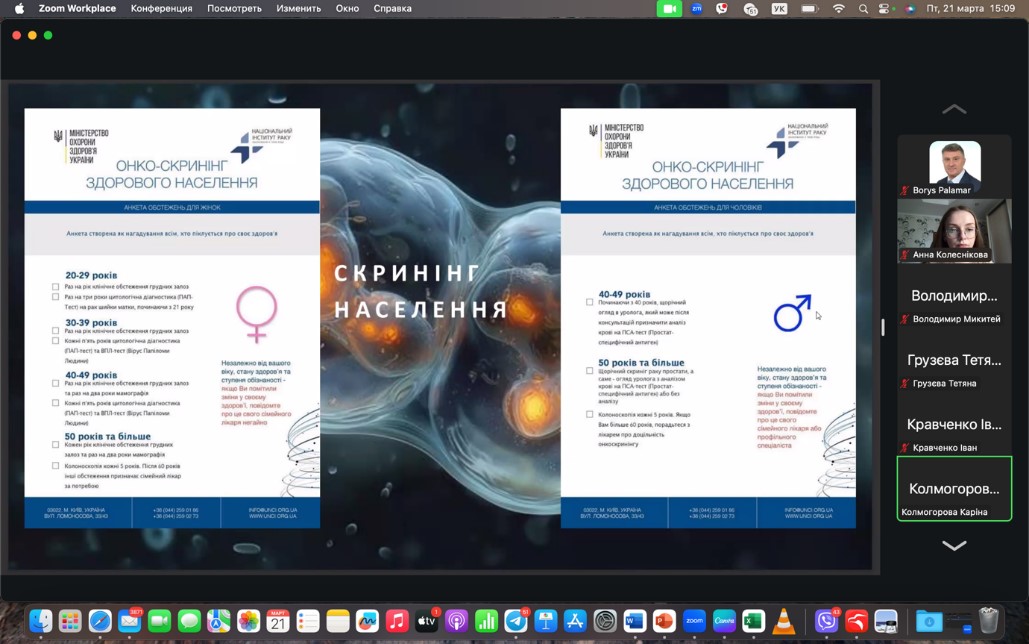The height and width of the screenshot is (644, 1029).
Task: Select Грузєва Тетяна participant tile
Action: coord(954,360)
